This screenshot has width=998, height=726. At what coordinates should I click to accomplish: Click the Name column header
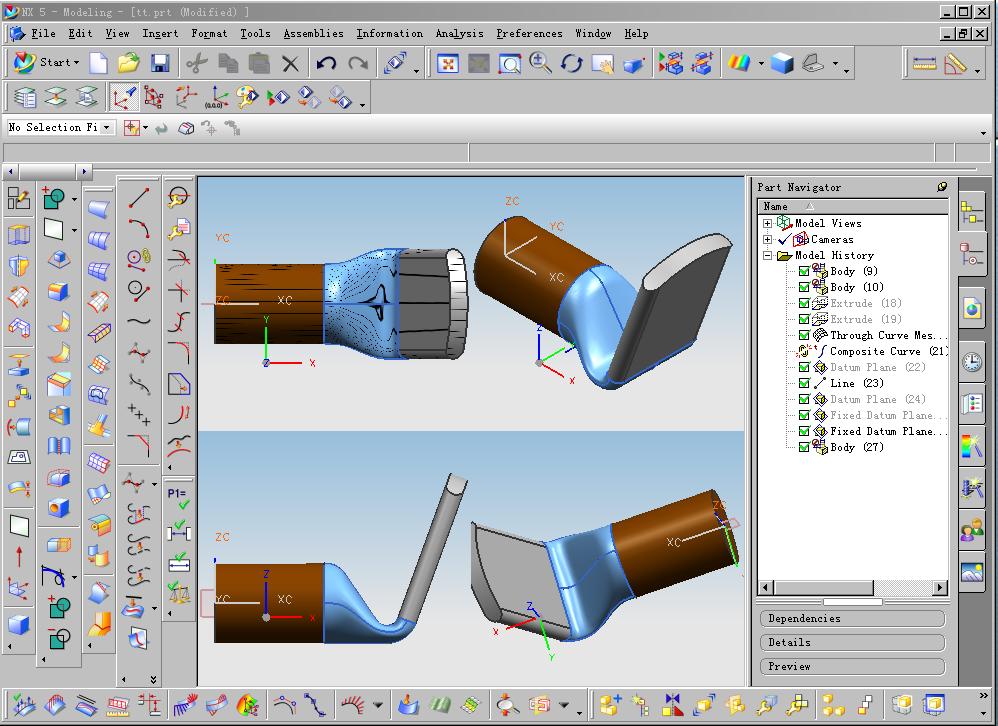(x=776, y=206)
